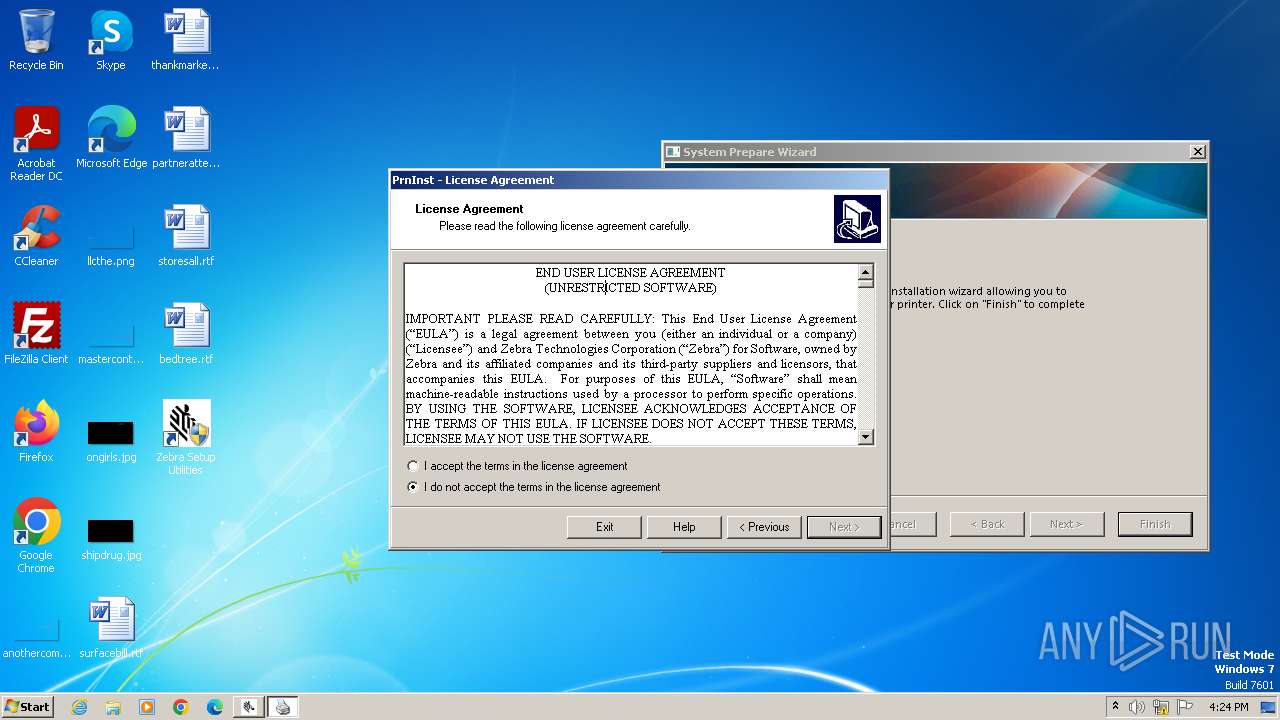Click the network status tray icon

tap(1161, 707)
